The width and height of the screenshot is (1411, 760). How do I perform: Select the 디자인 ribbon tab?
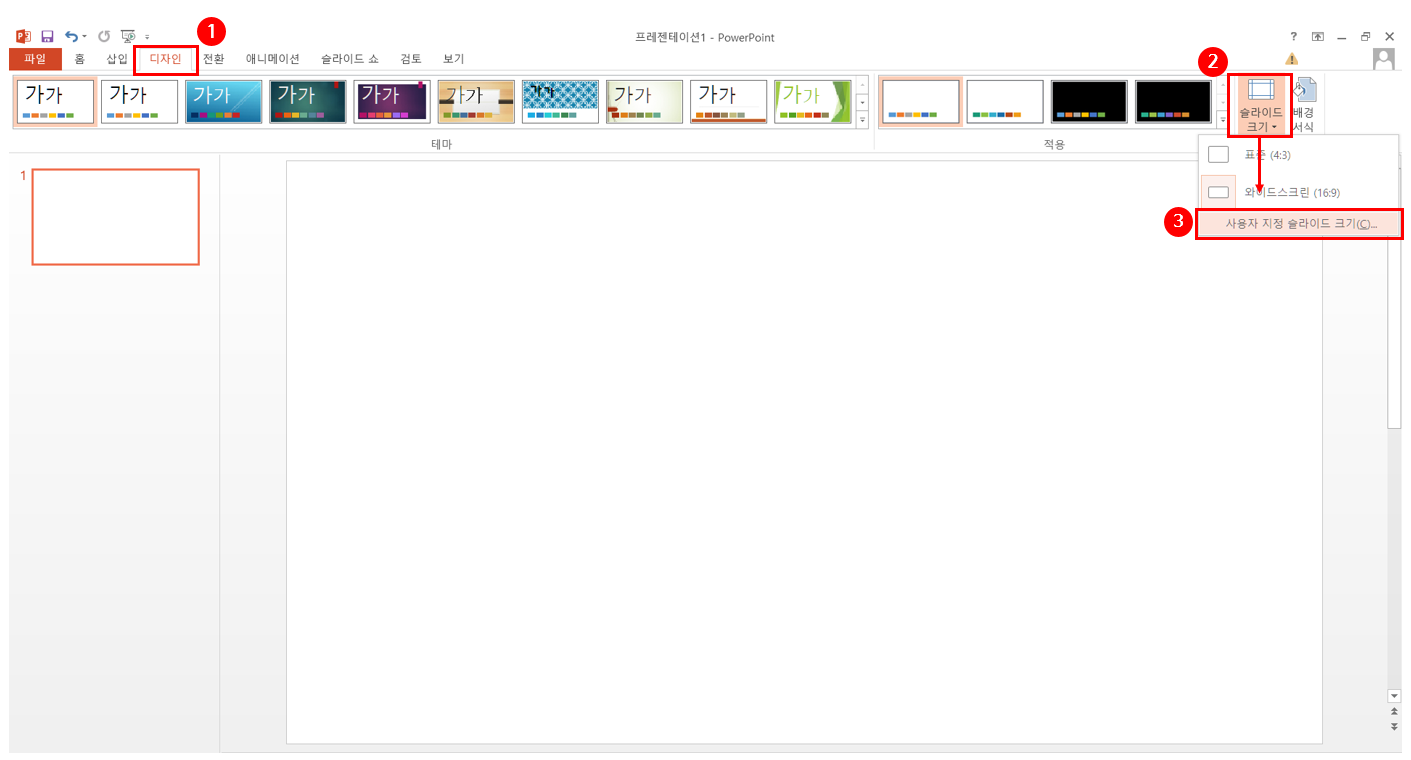pos(165,59)
